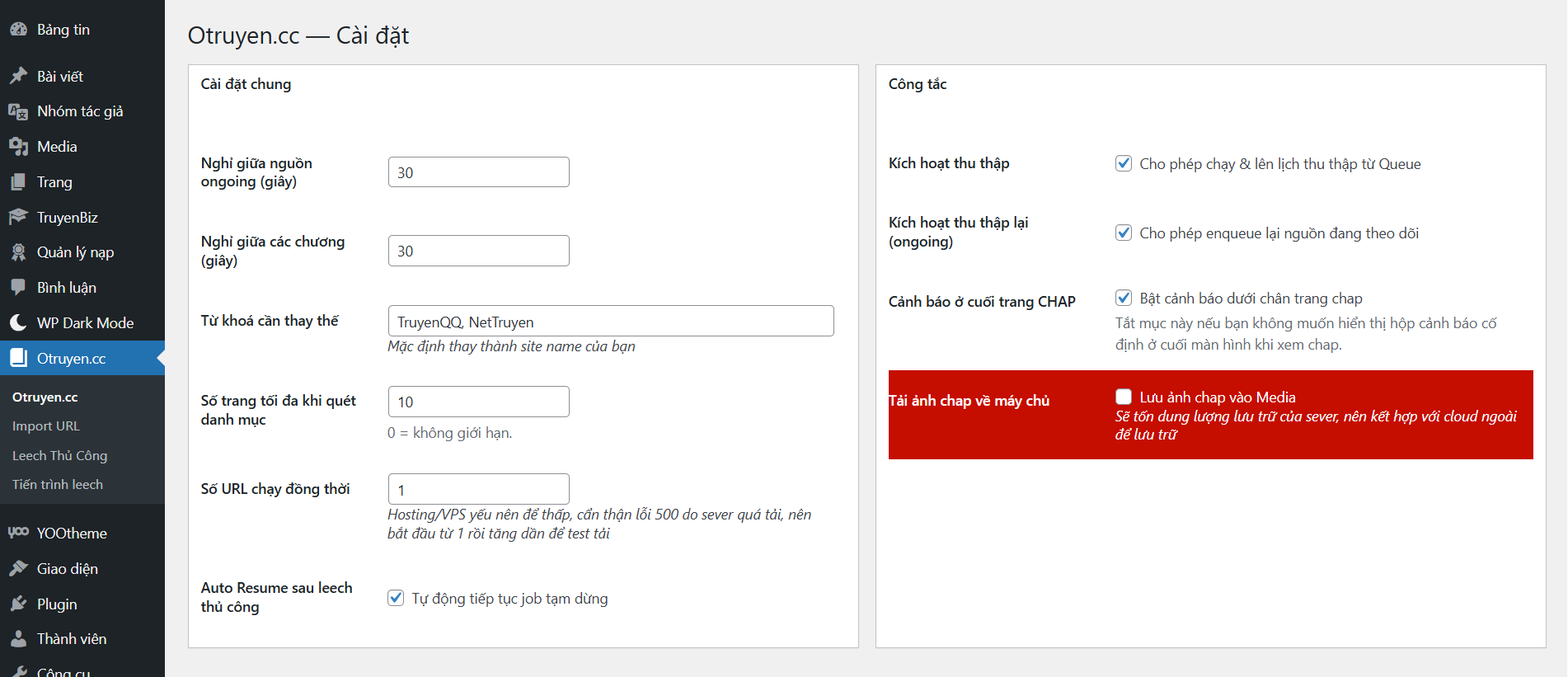The image size is (1568, 677).
Task: Click the Trang pages icon
Action: click(18, 182)
